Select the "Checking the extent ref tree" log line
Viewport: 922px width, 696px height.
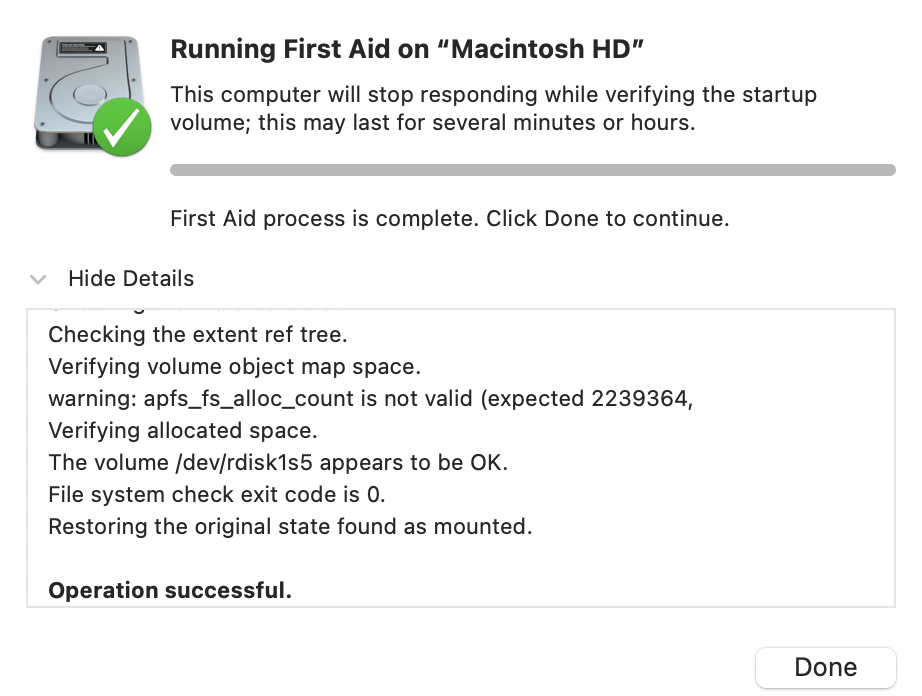pos(198,334)
